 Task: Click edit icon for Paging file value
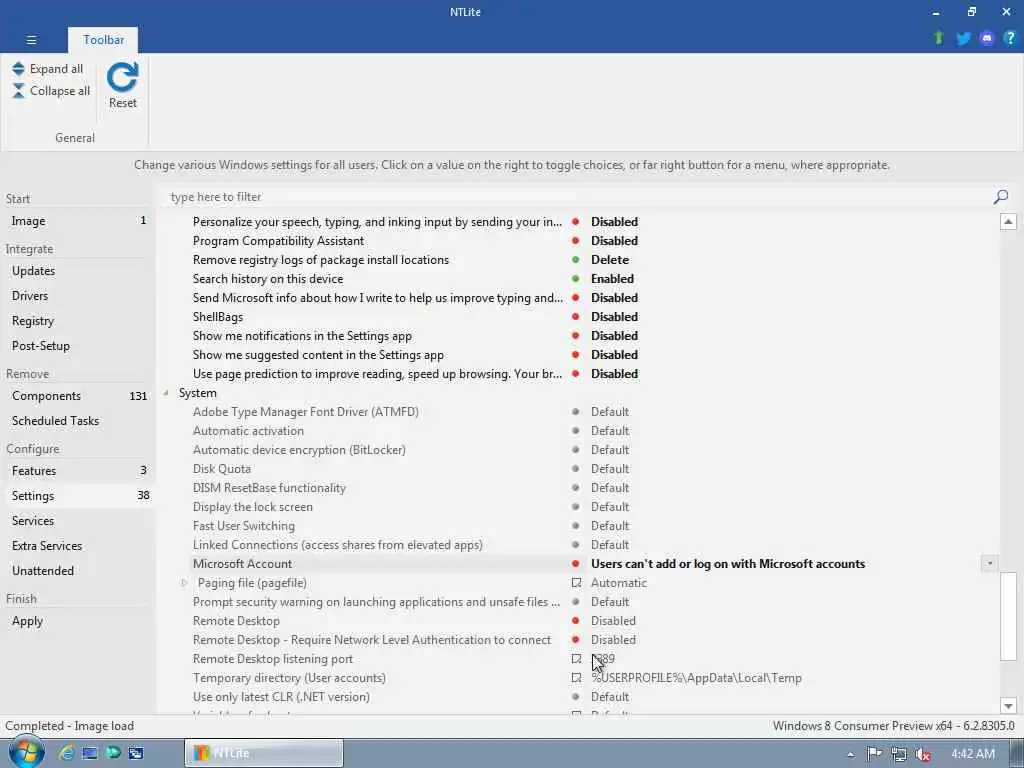[x=576, y=583]
